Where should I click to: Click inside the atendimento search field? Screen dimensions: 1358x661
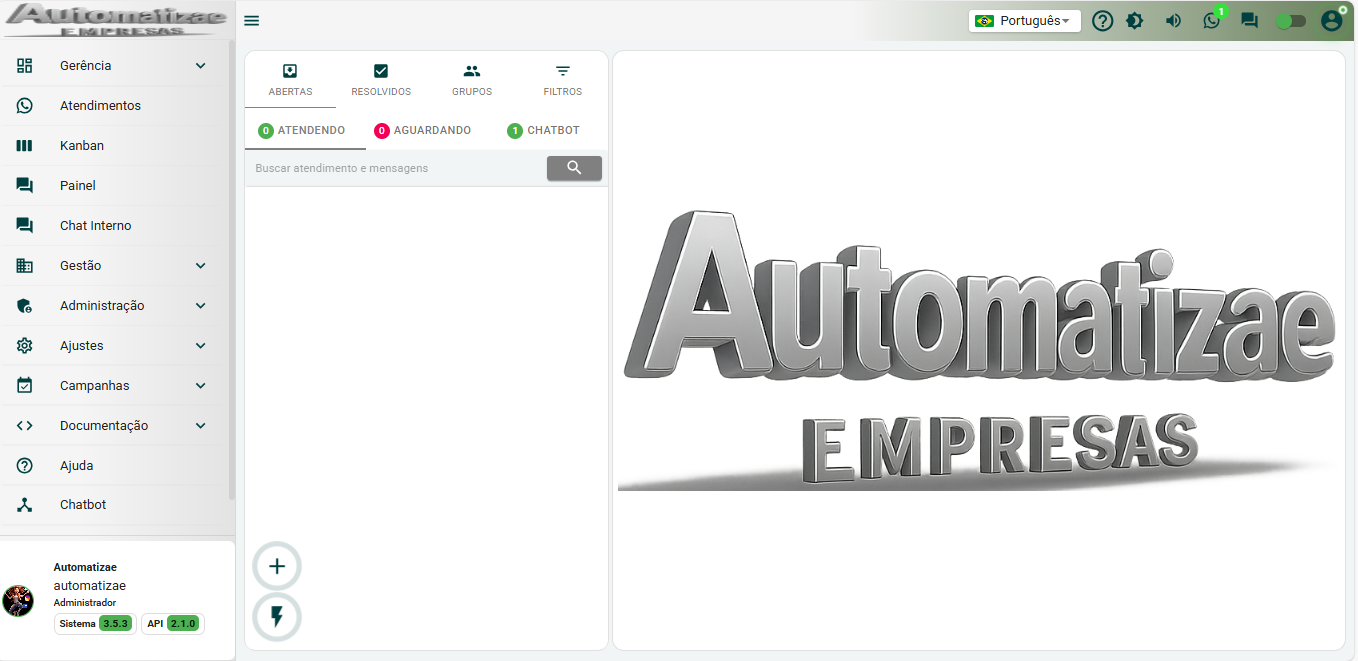click(390, 168)
